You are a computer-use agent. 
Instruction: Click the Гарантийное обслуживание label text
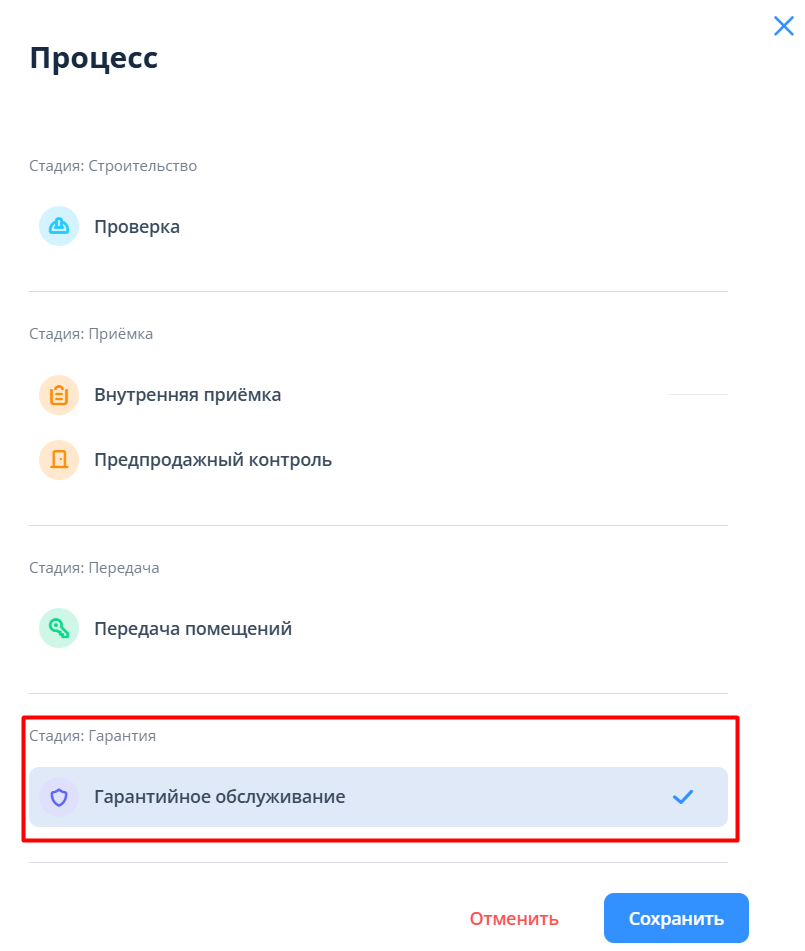click(219, 797)
